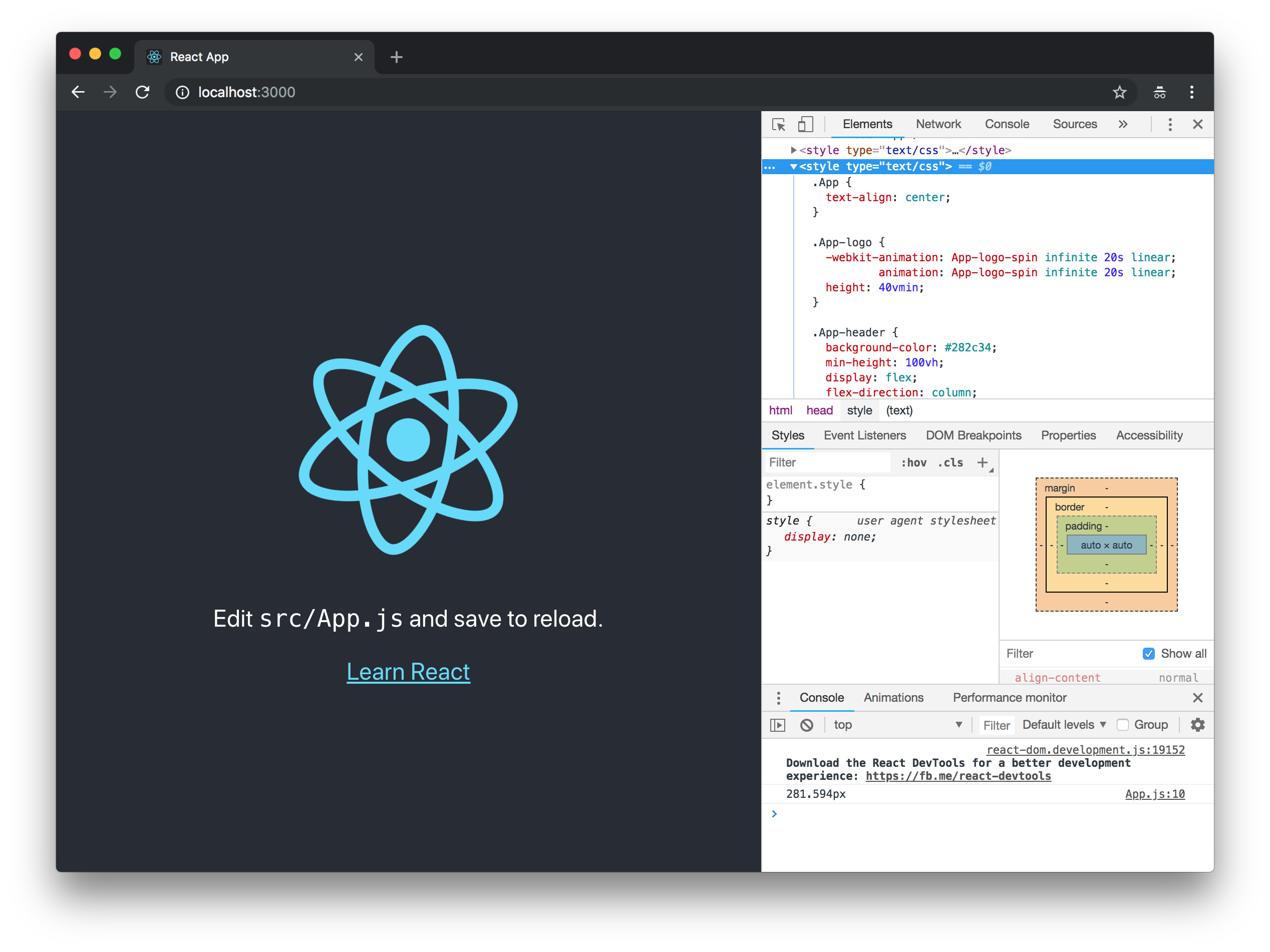The width and height of the screenshot is (1270, 952).
Task: Focus the Styles pane Filter field
Action: 827,462
